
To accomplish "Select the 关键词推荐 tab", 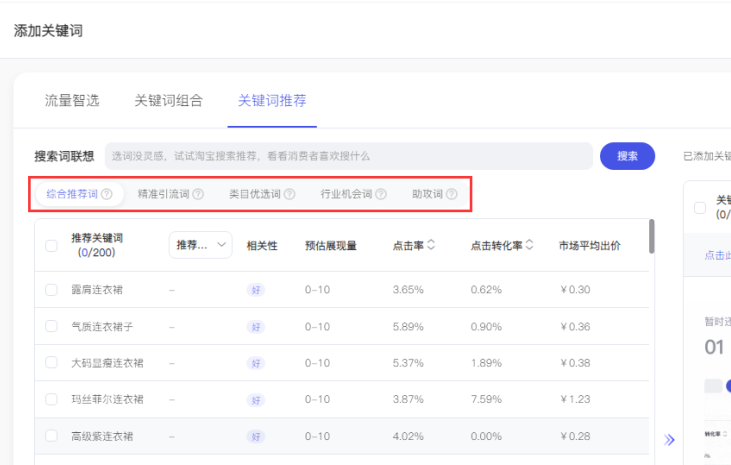I will [271, 101].
